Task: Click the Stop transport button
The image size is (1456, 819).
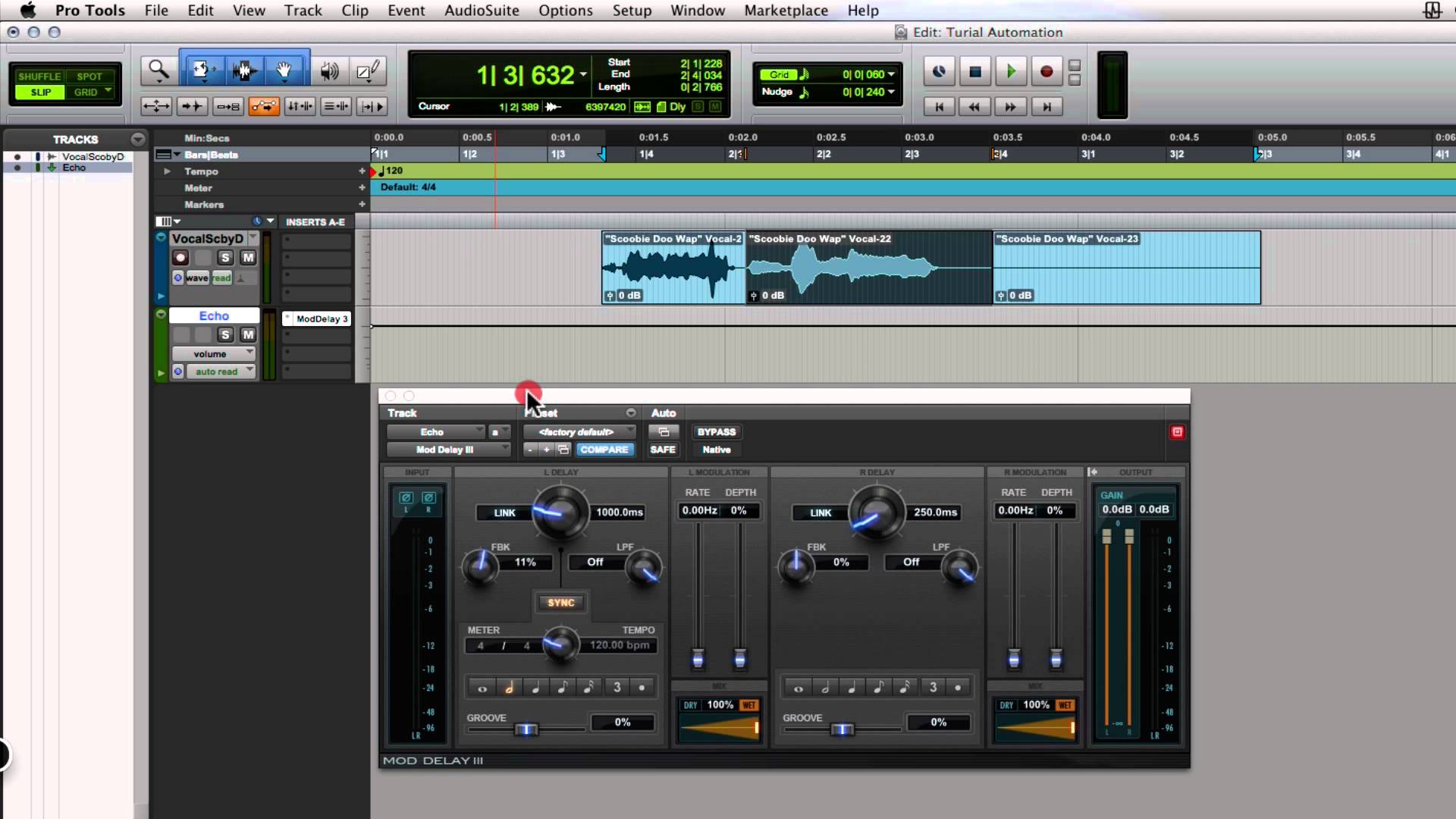Action: coord(975,71)
